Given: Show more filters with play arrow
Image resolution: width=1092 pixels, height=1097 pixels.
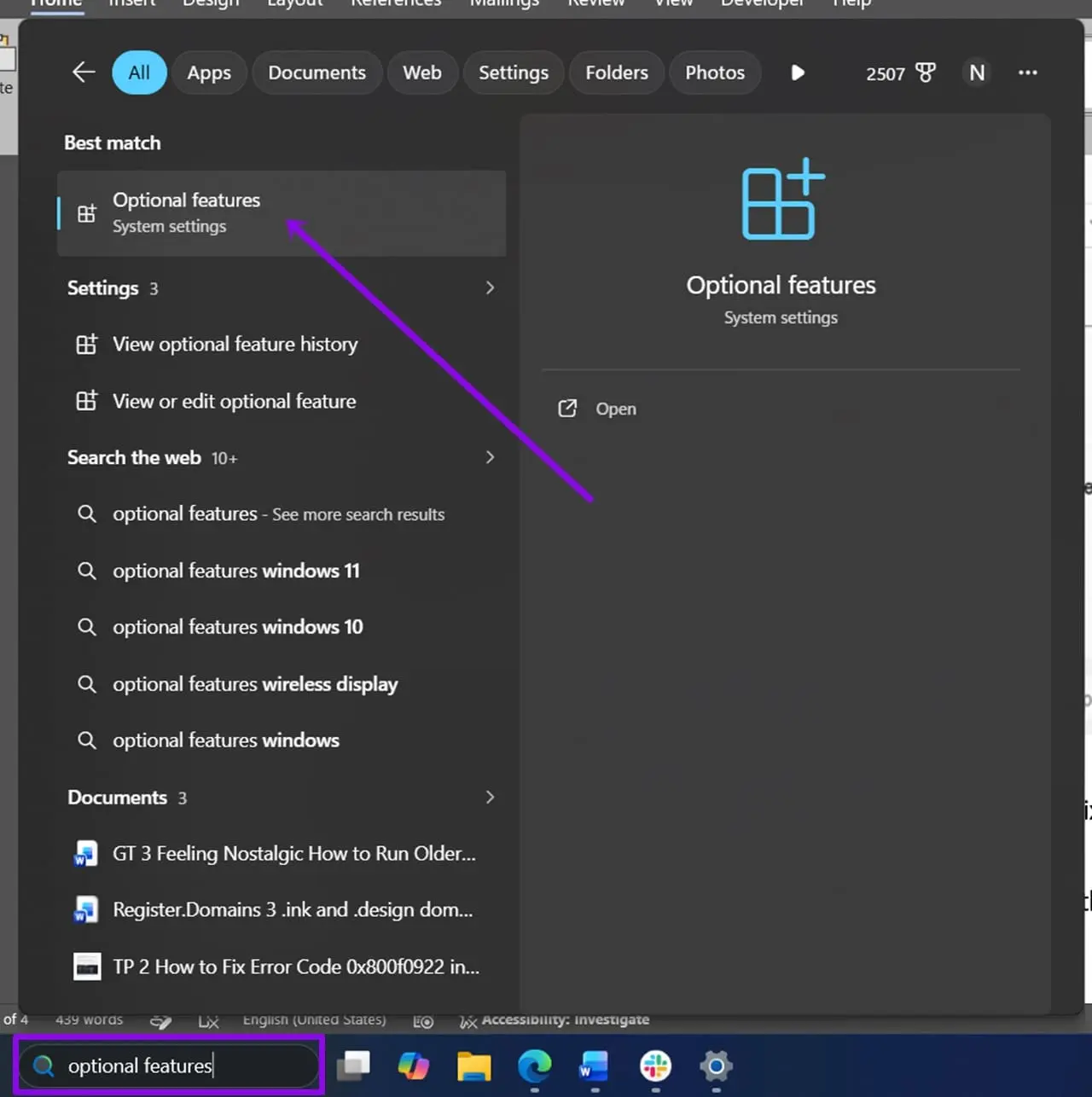Looking at the screenshot, I should 798,73.
